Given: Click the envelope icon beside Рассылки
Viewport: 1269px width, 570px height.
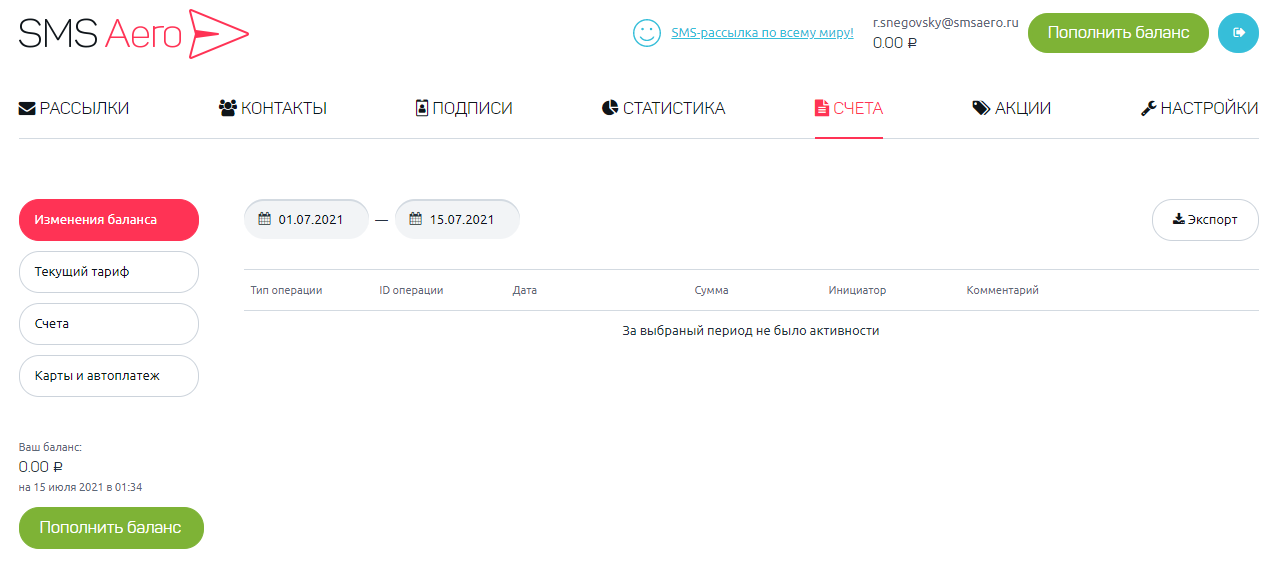Looking at the screenshot, I should tap(27, 108).
